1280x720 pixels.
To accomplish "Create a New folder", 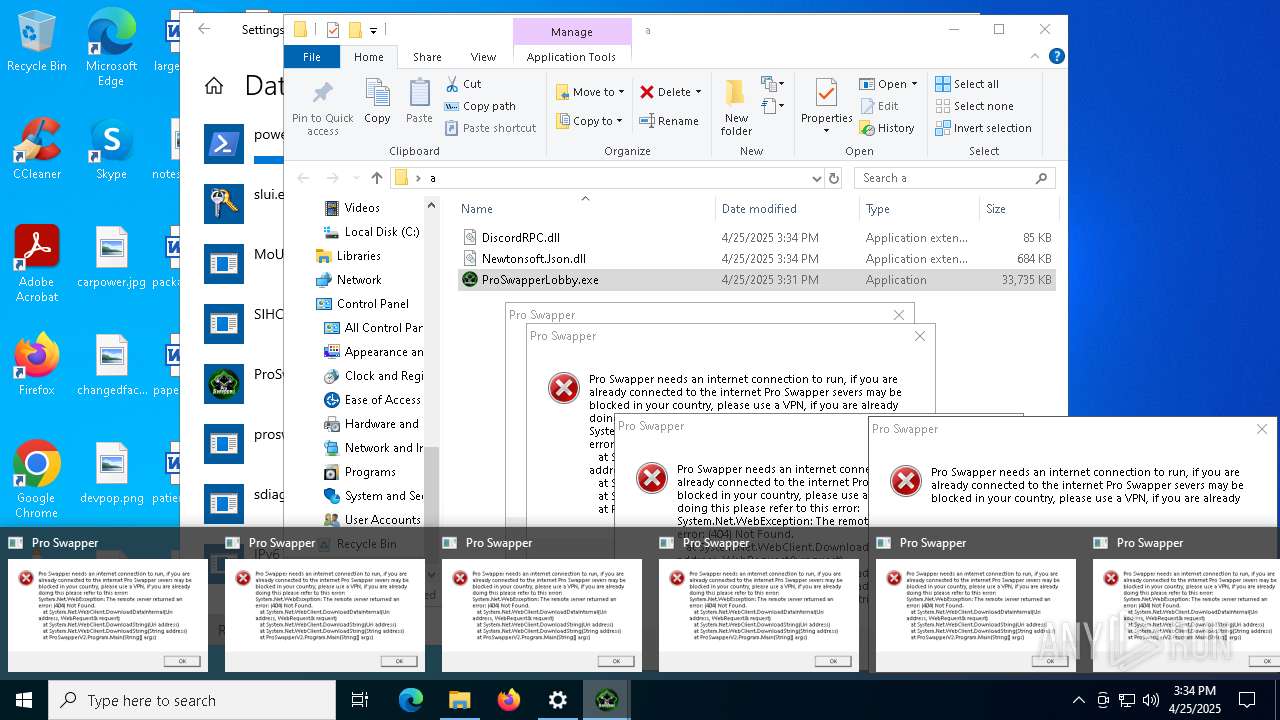I will (736, 107).
